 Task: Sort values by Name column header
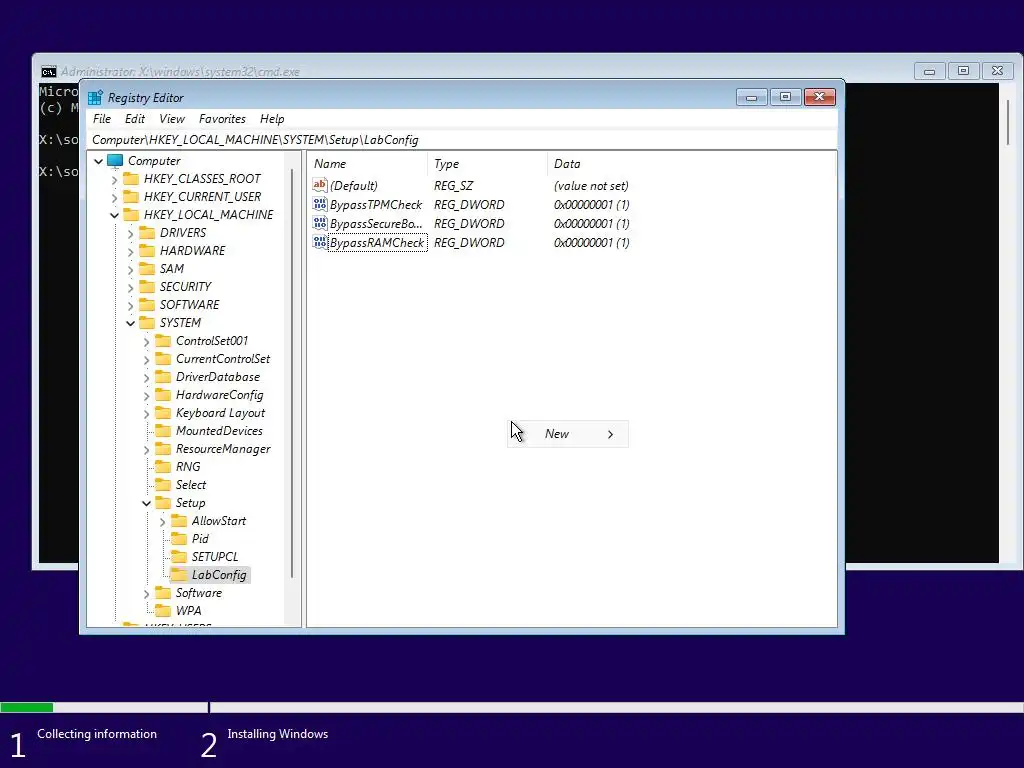[x=368, y=164]
